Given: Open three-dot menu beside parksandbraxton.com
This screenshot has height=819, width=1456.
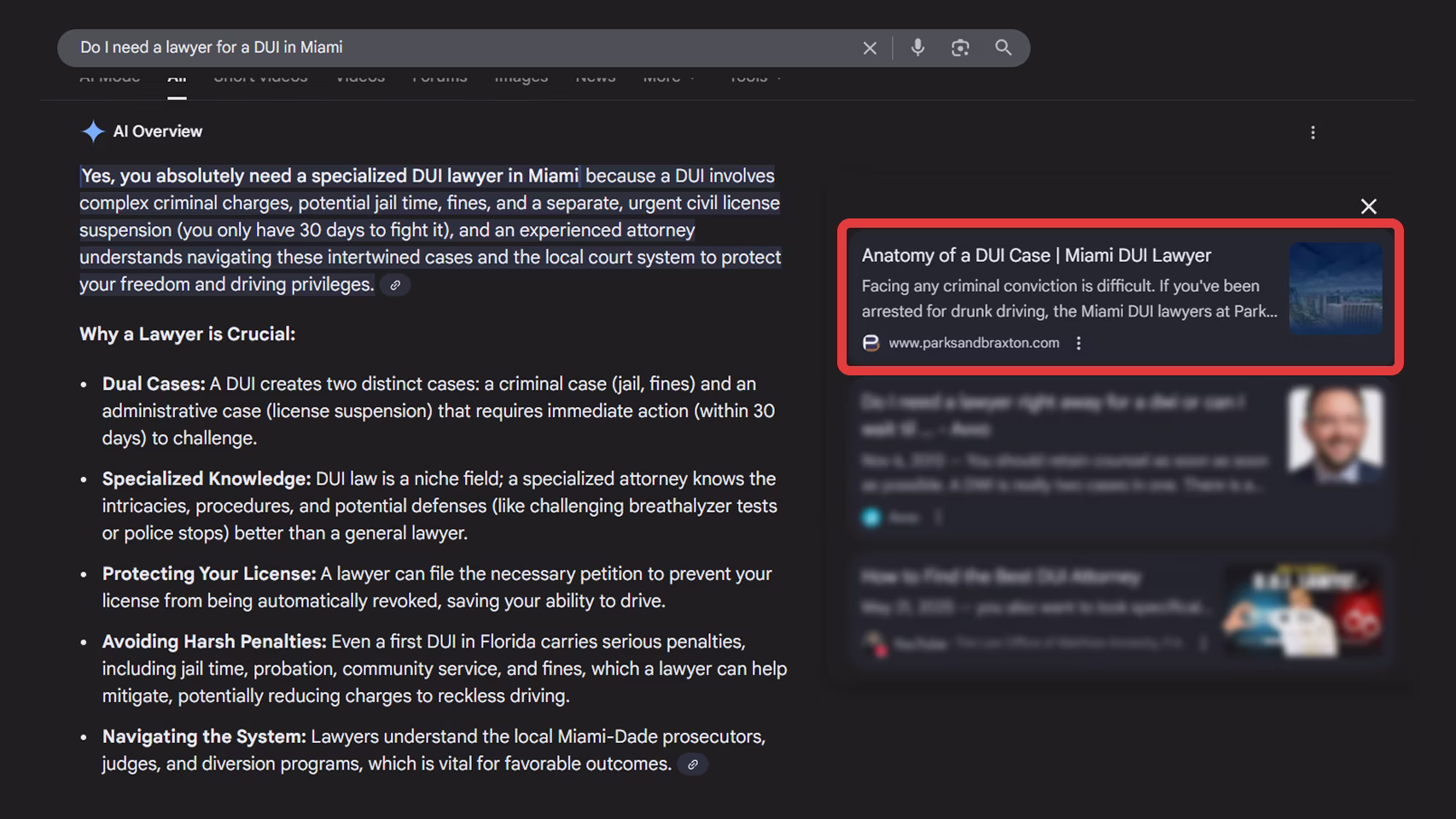Looking at the screenshot, I should coord(1079,343).
